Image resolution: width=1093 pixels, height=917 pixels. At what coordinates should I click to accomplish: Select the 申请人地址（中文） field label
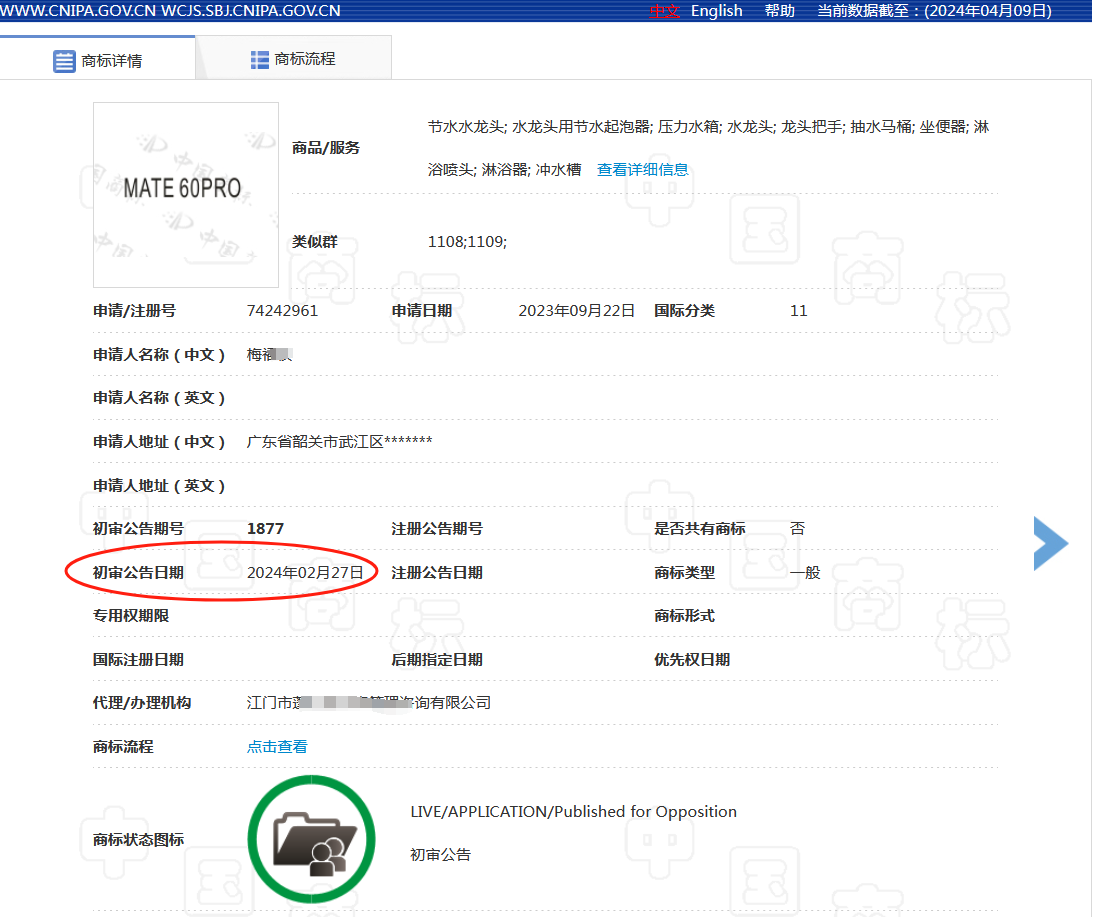159,442
